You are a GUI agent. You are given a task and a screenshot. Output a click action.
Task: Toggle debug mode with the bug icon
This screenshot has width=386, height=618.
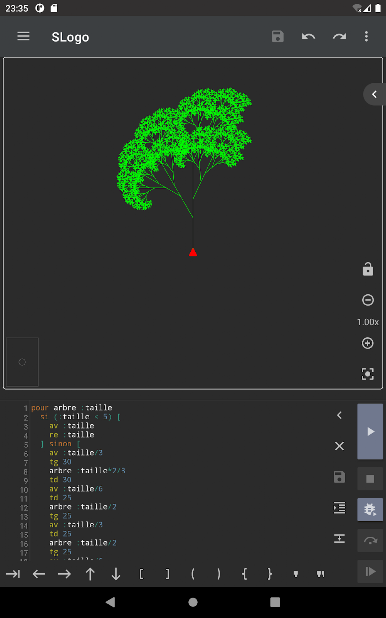coord(370,509)
